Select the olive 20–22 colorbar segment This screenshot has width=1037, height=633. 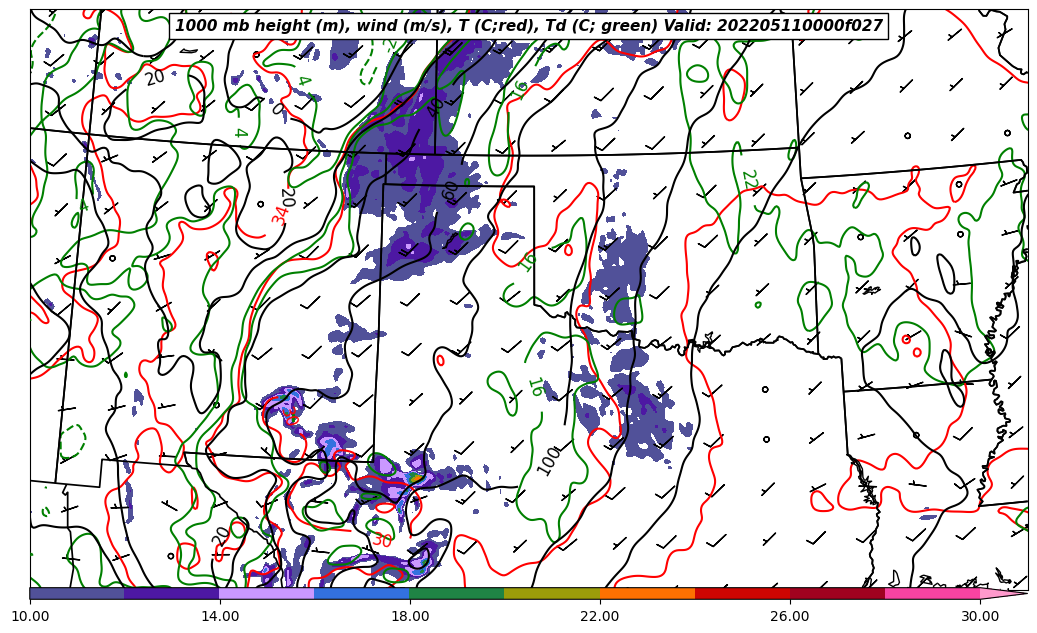coord(552,593)
